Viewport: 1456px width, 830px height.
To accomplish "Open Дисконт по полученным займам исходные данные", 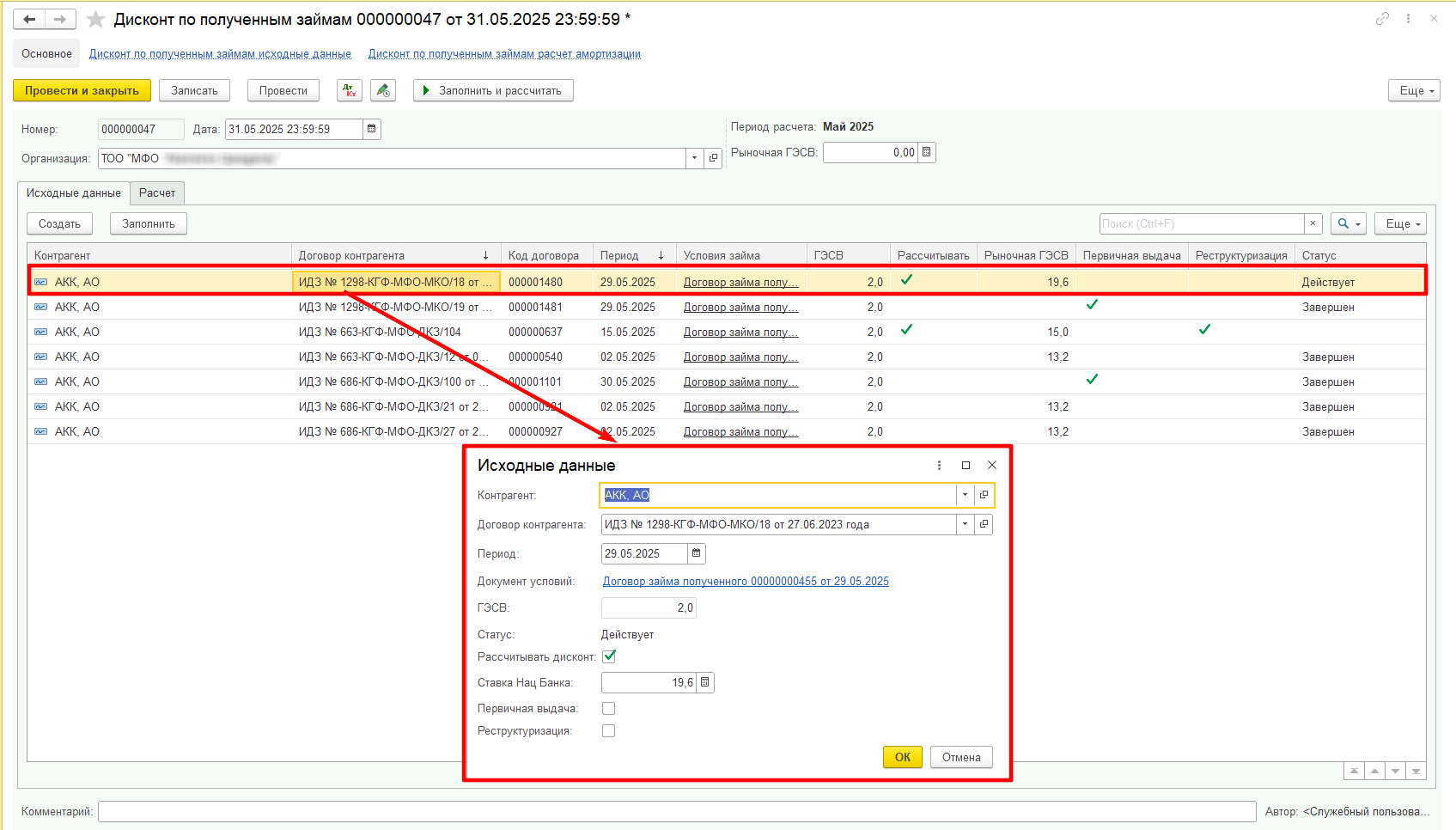I will coord(220,54).
